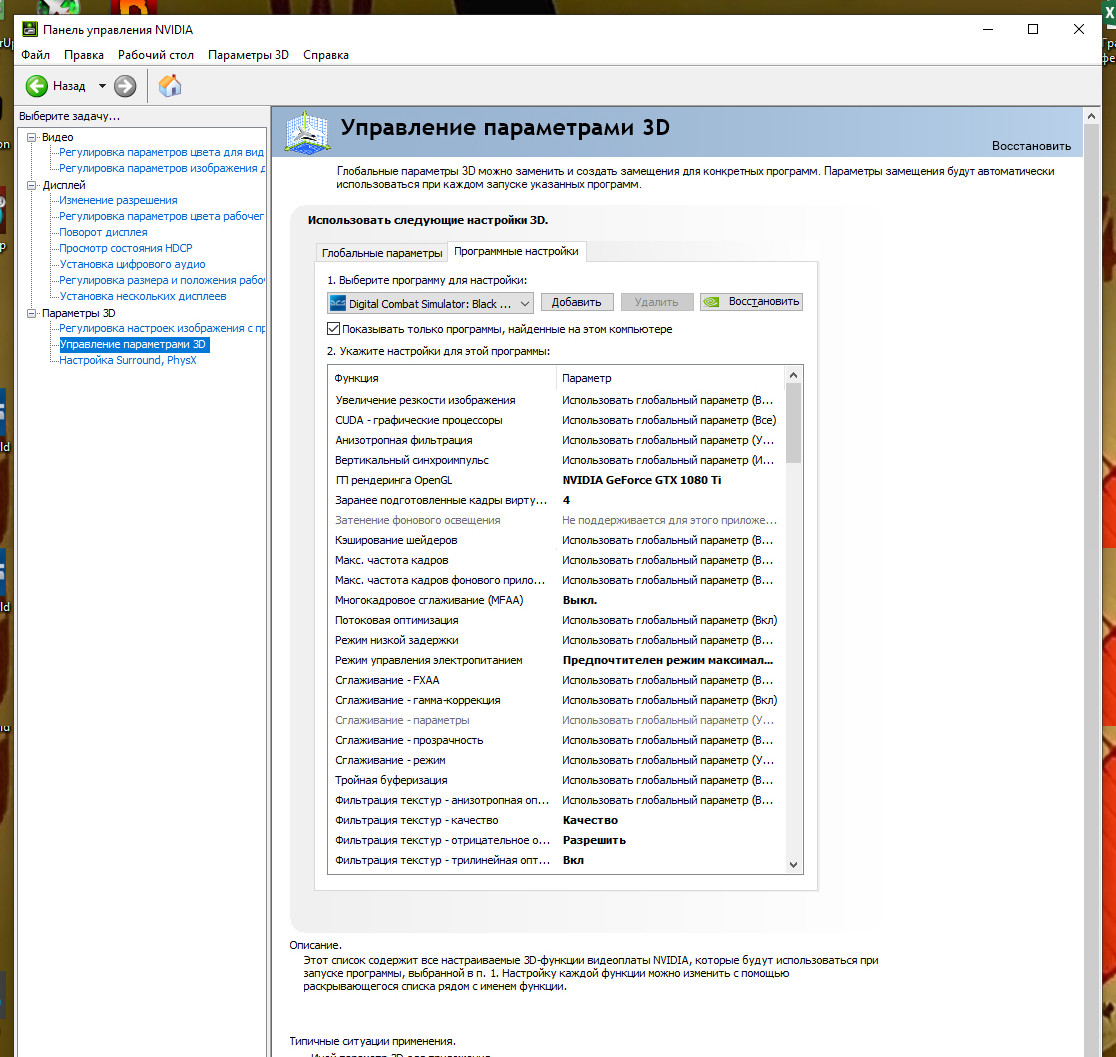This screenshot has height=1057, width=1116.
Task: Click value 4 for pre-rendered VR frames
Action: click(x=567, y=500)
